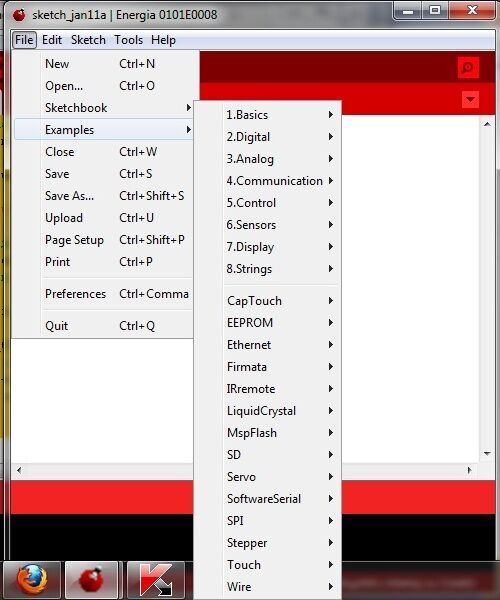Choose Save As... in the File menu
The height and width of the screenshot is (600, 500).
coord(103,196)
